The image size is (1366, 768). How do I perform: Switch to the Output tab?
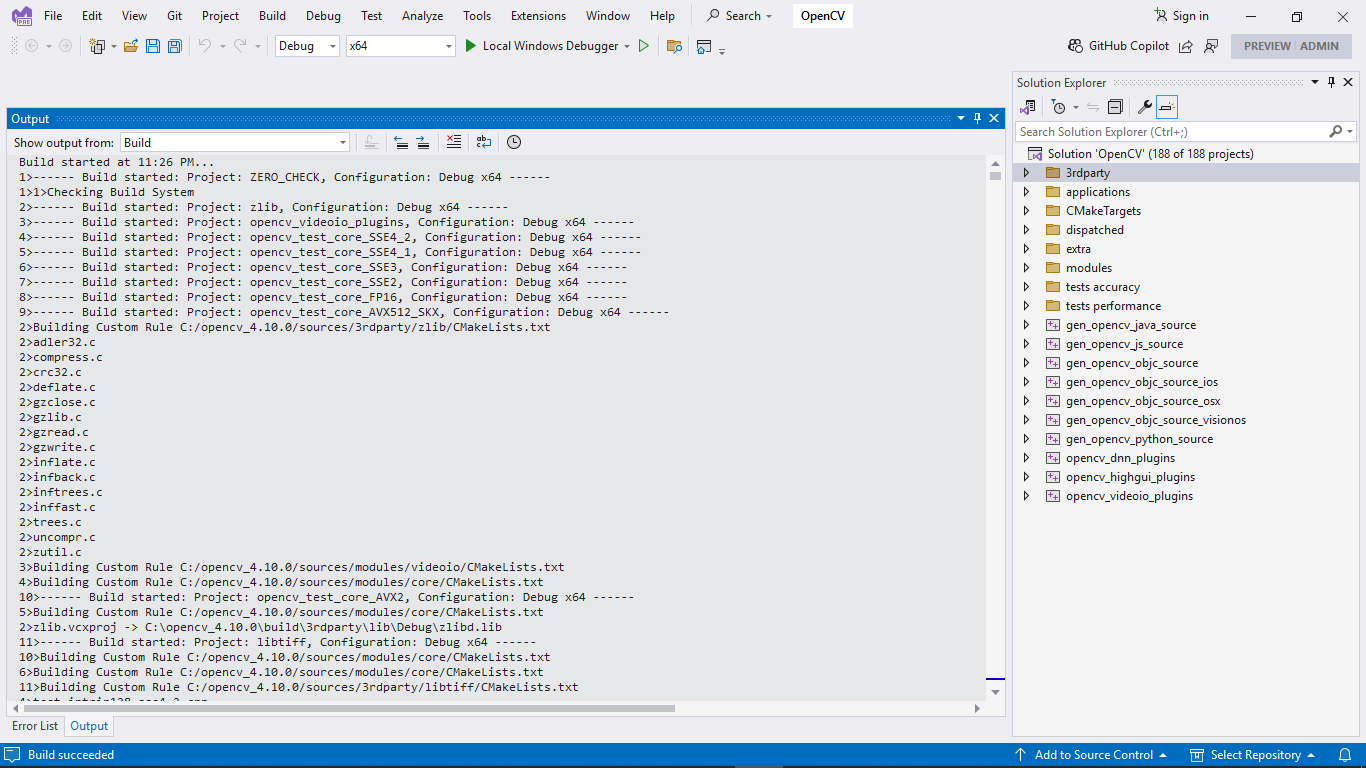click(89, 726)
